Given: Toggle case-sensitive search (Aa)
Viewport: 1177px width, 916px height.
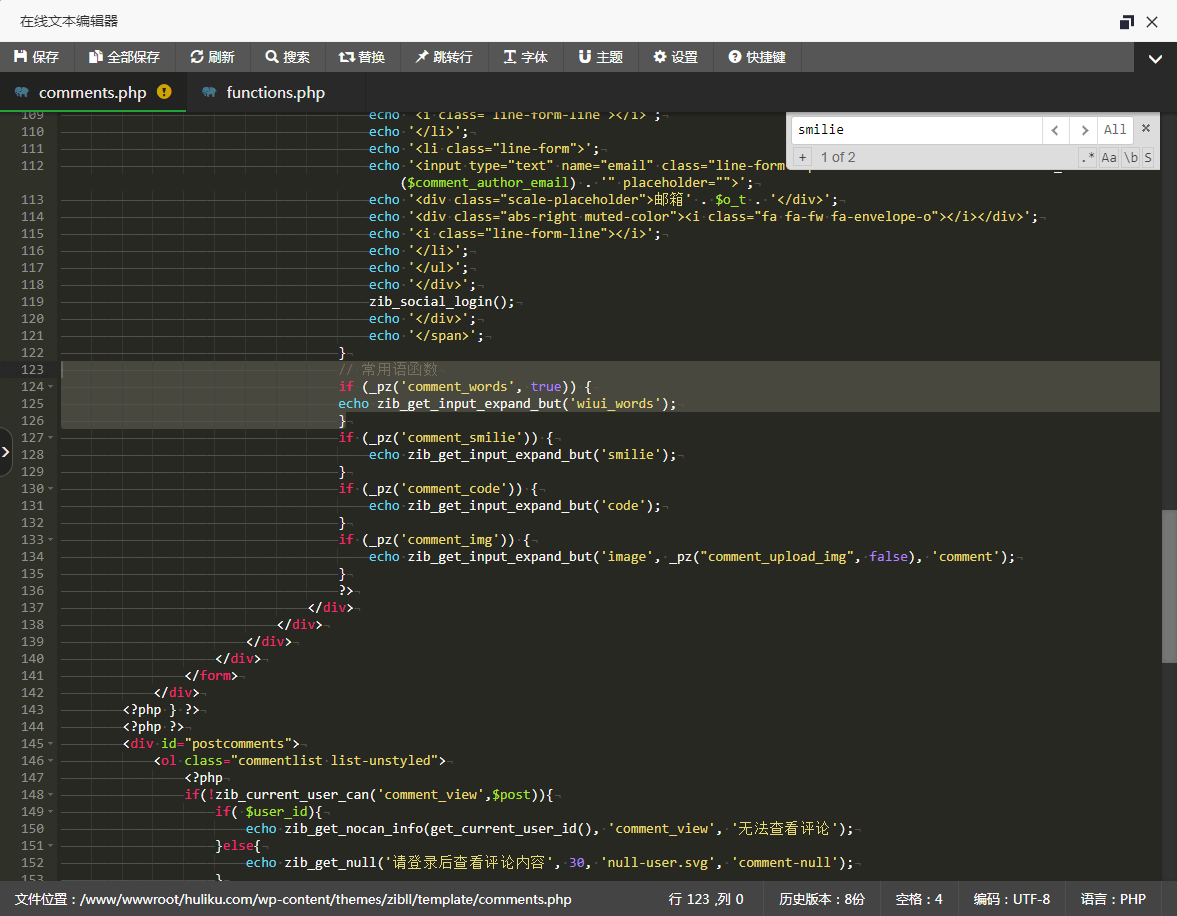Looking at the screenshot, I should point(1109,157).
